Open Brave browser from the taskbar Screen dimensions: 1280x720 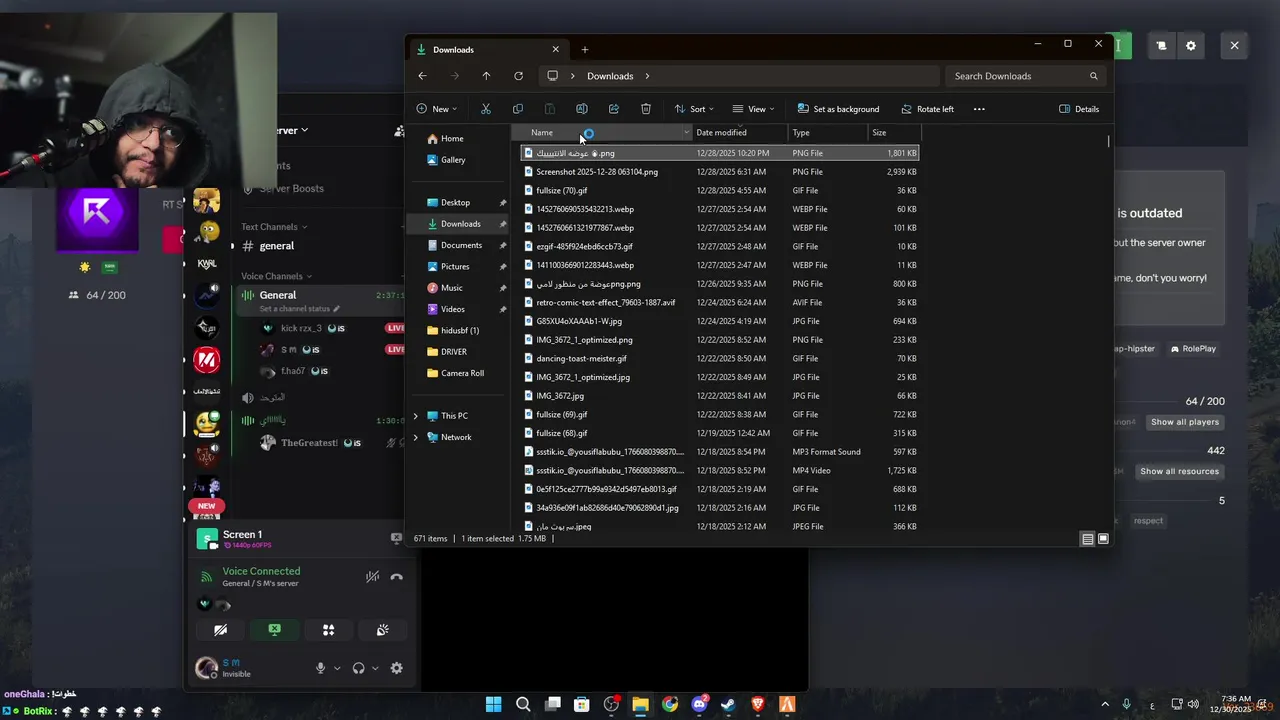click(x=758, y=705)
